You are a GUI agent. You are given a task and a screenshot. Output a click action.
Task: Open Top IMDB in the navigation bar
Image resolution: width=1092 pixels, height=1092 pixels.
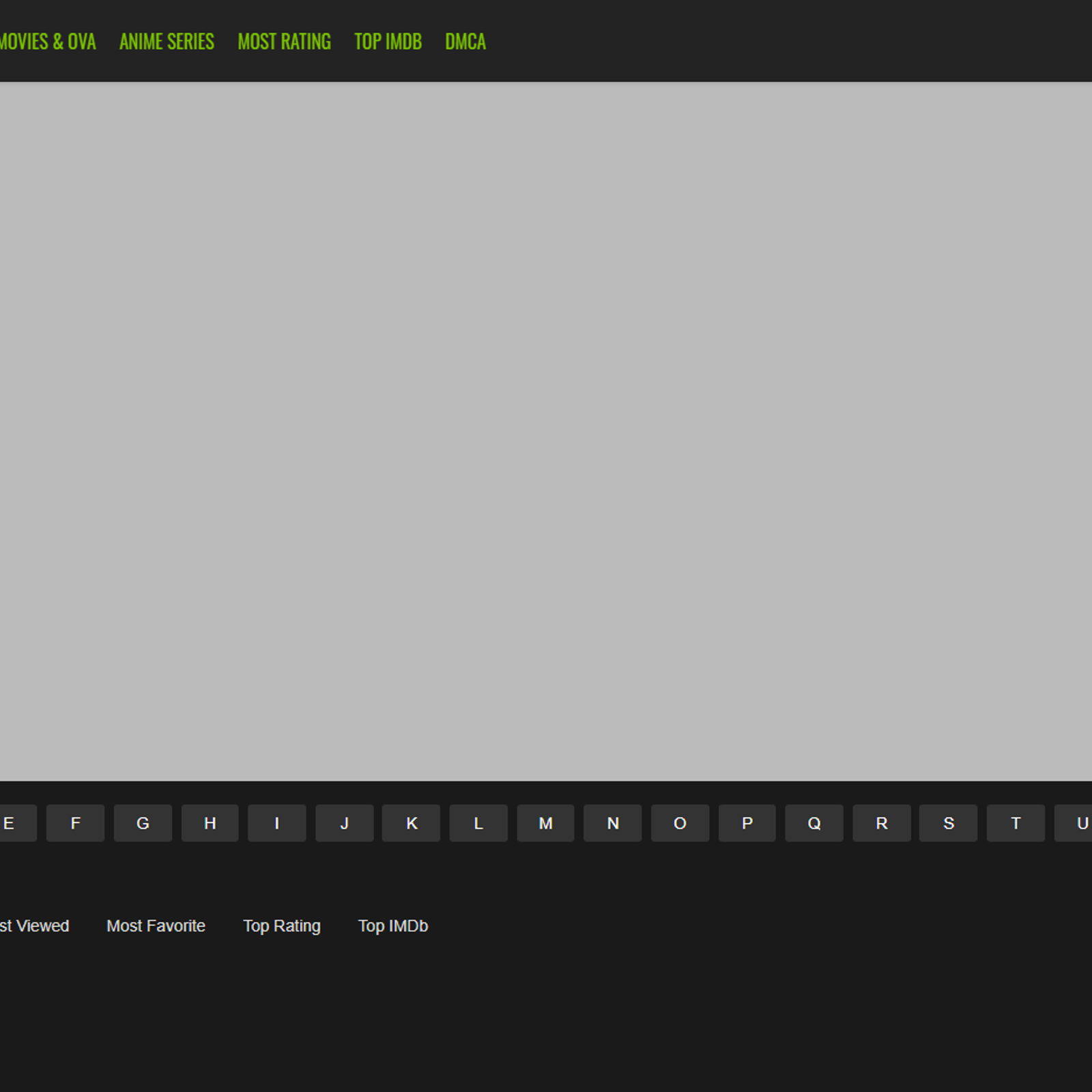pos(388,42)
